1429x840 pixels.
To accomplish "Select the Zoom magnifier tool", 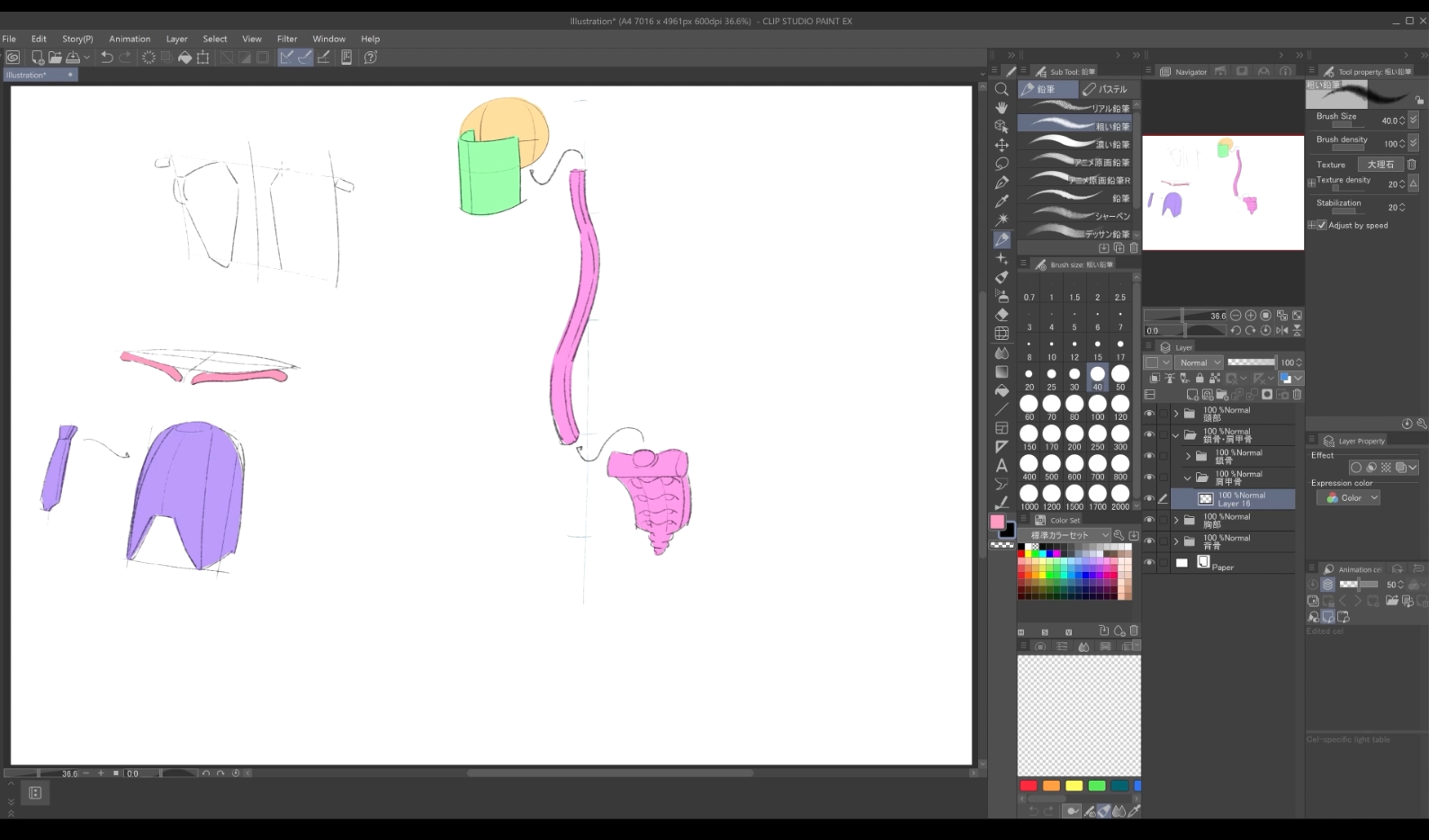I will click(x=1002, y=89).
